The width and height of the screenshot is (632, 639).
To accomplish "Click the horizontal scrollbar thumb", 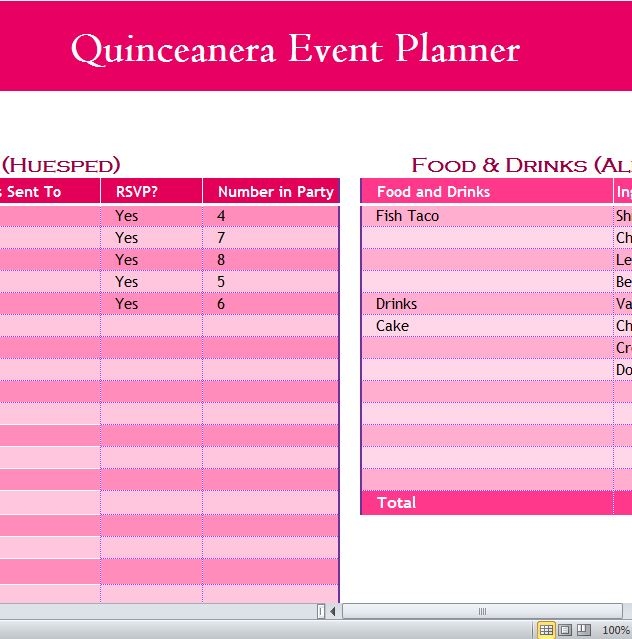I will (484, 611).
